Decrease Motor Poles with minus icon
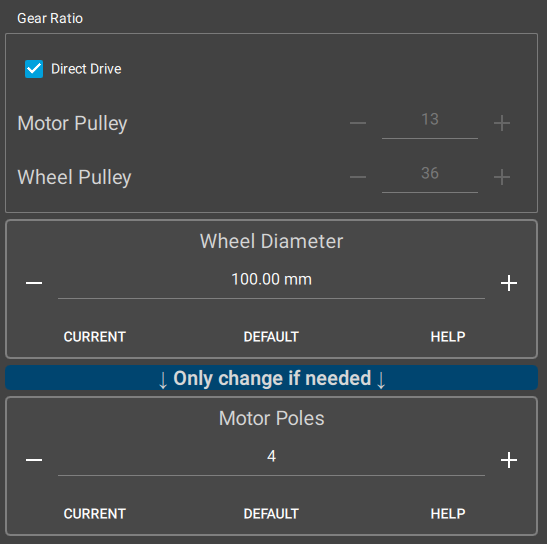 pyautogui.click(x=34, y=460)
